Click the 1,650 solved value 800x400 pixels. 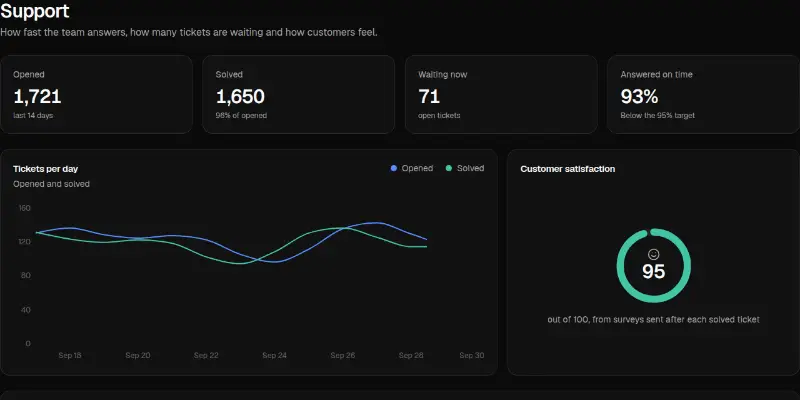[x=240, y=96]
